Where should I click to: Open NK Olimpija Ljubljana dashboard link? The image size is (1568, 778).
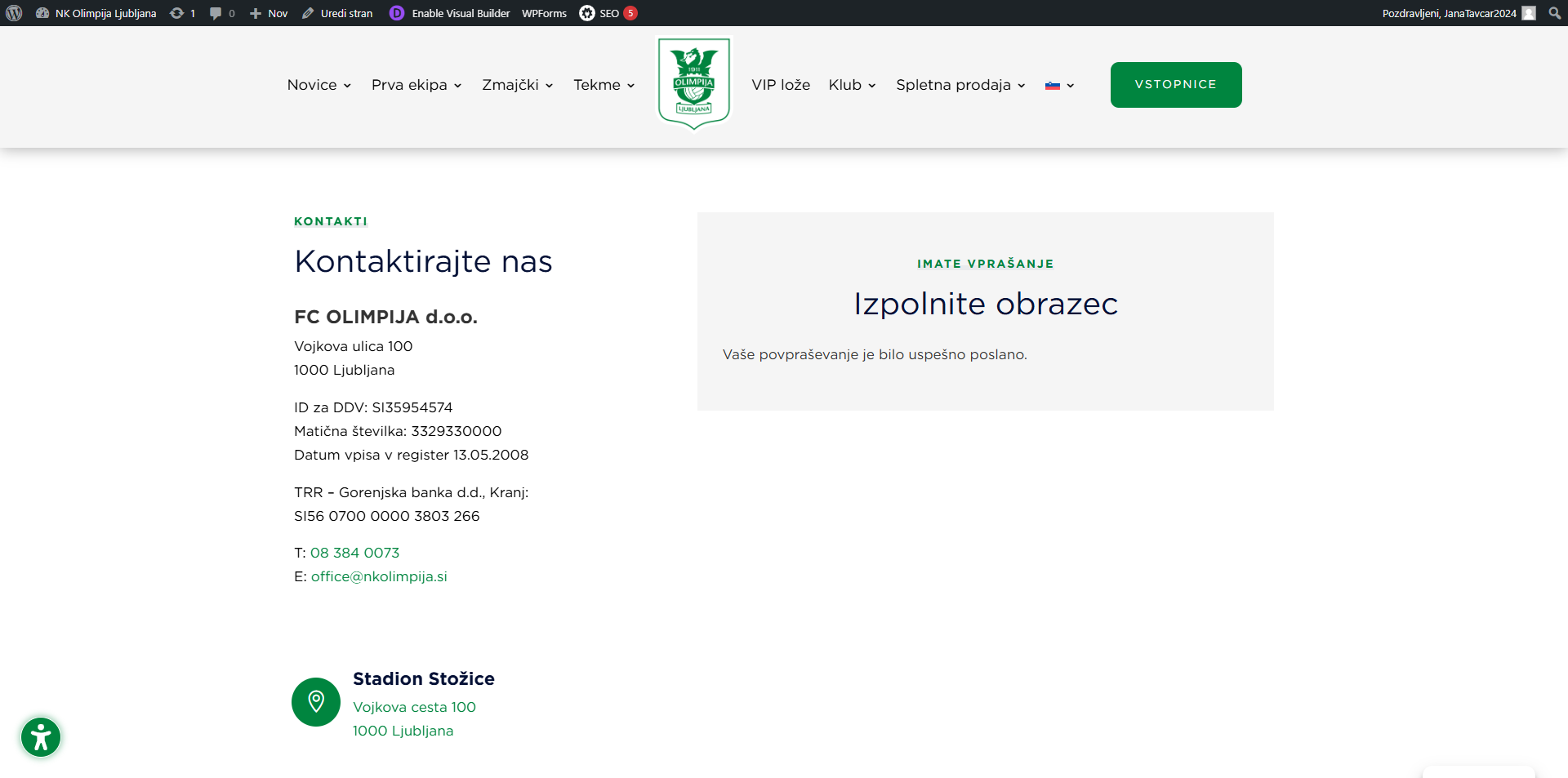(x=96, y=13)
